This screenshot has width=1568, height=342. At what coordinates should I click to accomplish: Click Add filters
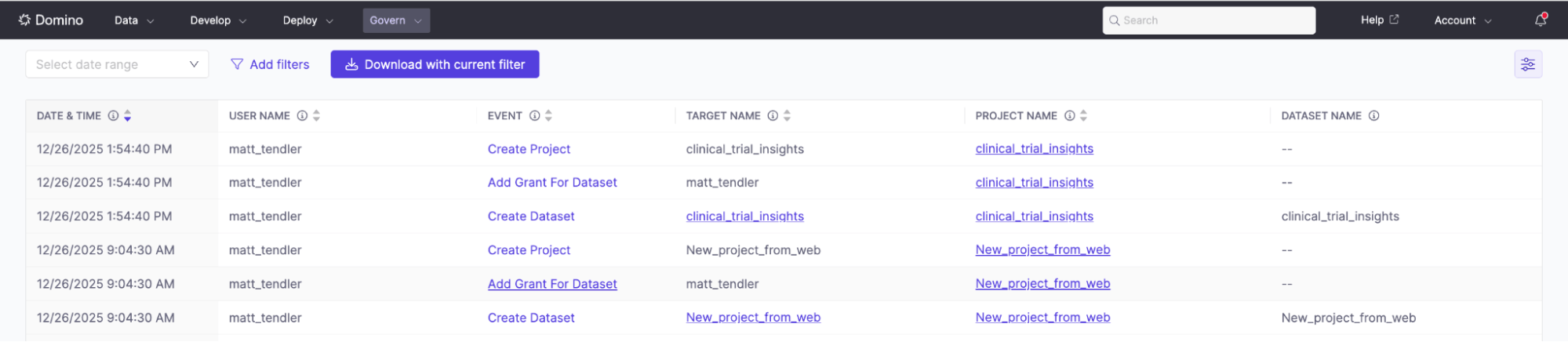pos(270,64)
